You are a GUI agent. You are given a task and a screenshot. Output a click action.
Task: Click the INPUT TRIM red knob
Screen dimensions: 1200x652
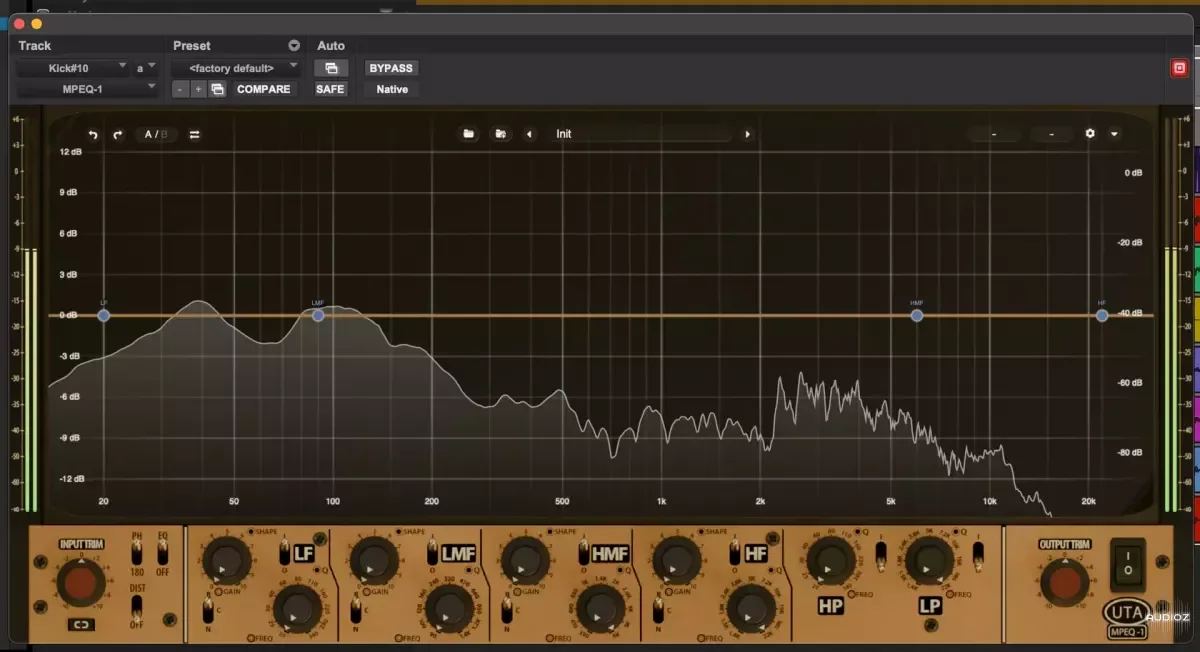pyautogui.click(x=81, y=583)
